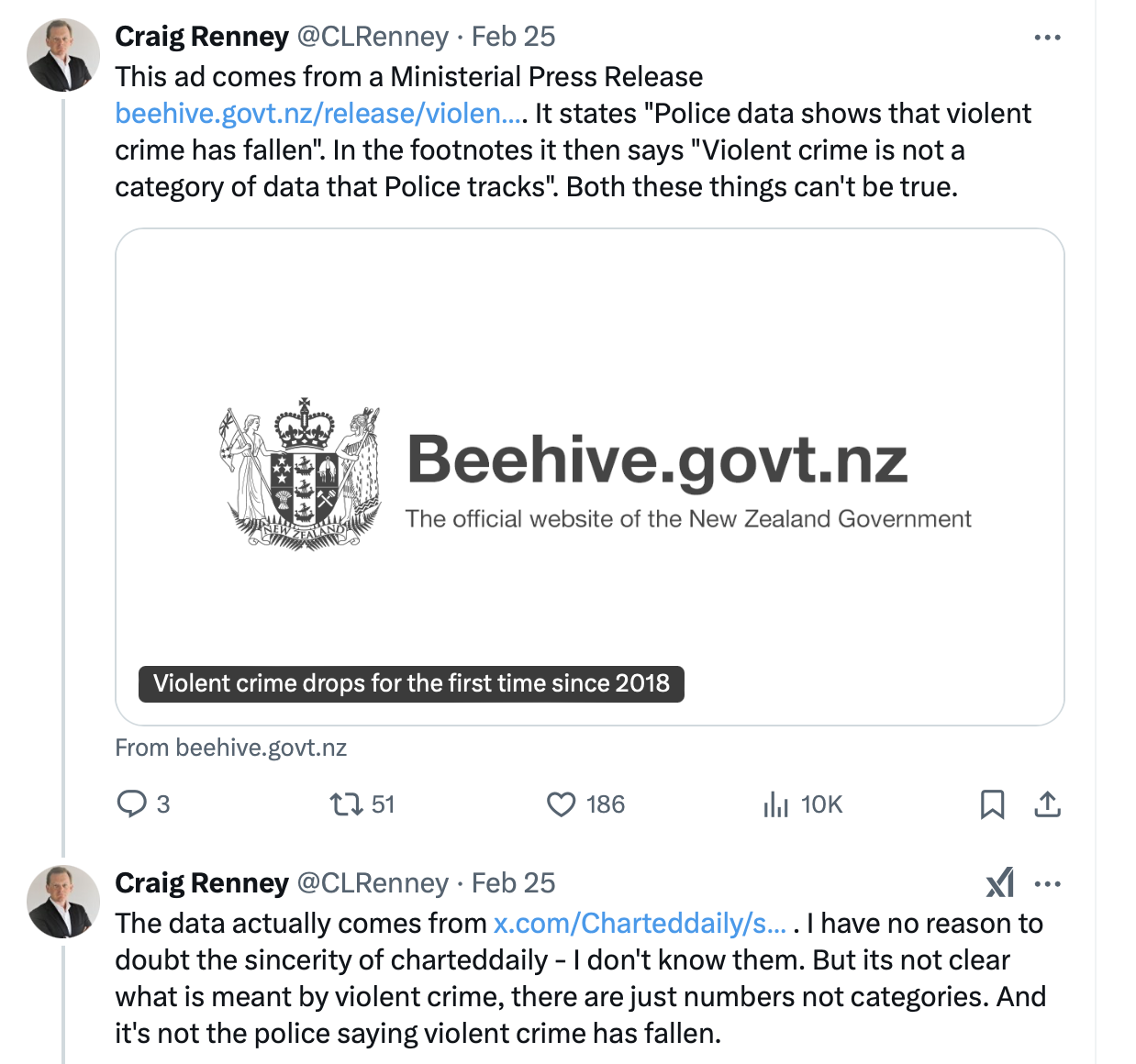Open Craig Renney's avatar on first tweet
The image size is (1136, 1064).
[63, 55]
